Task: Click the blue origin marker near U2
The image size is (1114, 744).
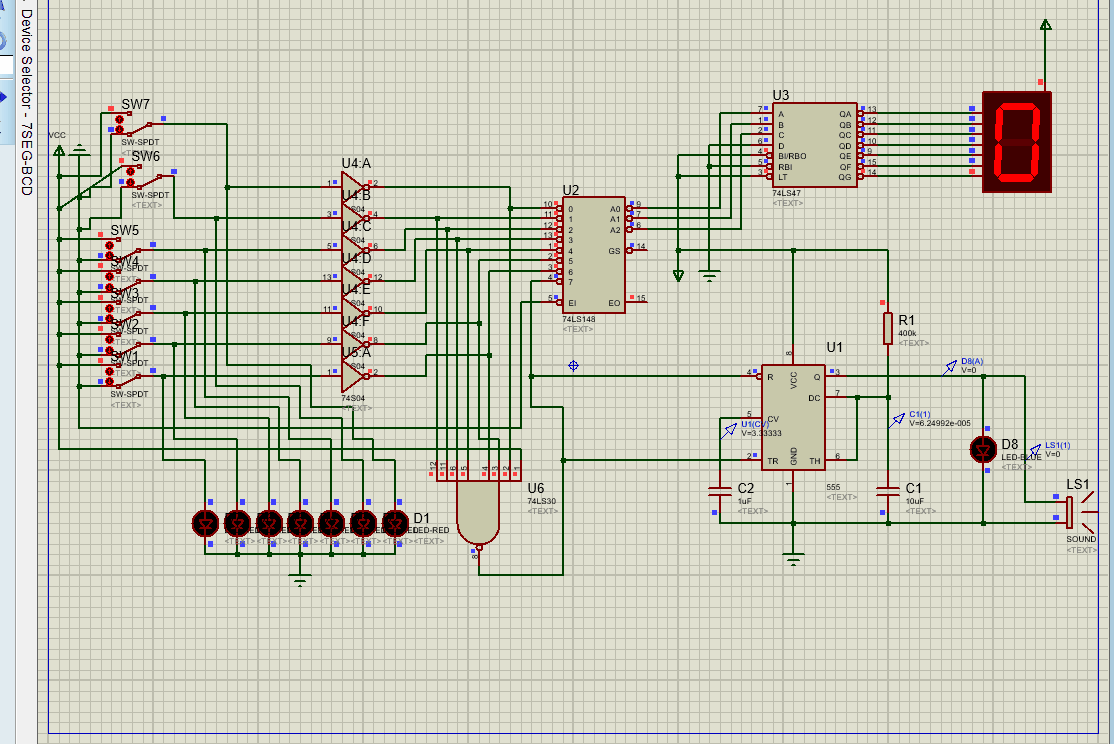Action: tap(573, 365)
